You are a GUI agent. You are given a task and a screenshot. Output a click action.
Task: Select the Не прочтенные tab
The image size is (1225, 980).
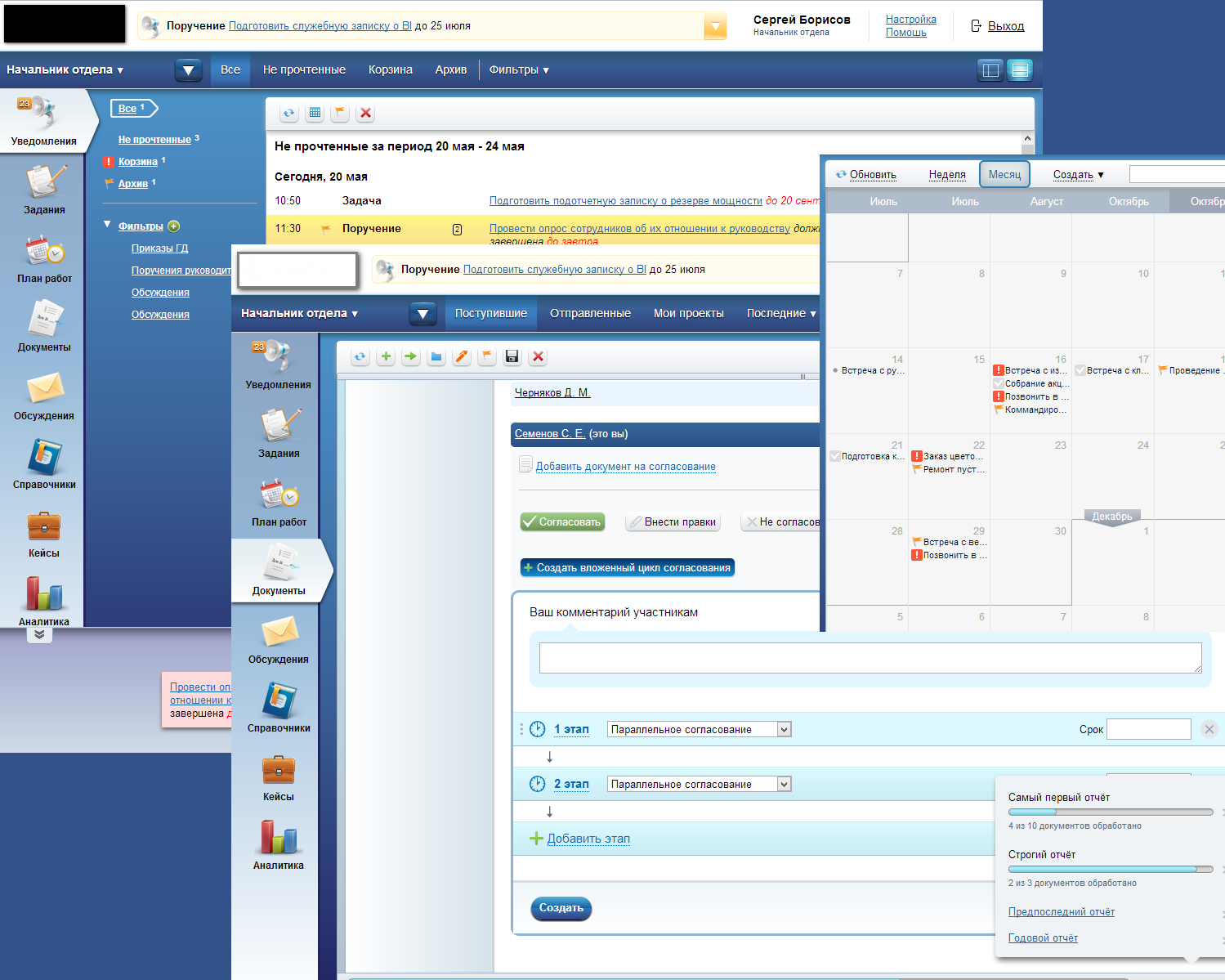pos(304,70)
